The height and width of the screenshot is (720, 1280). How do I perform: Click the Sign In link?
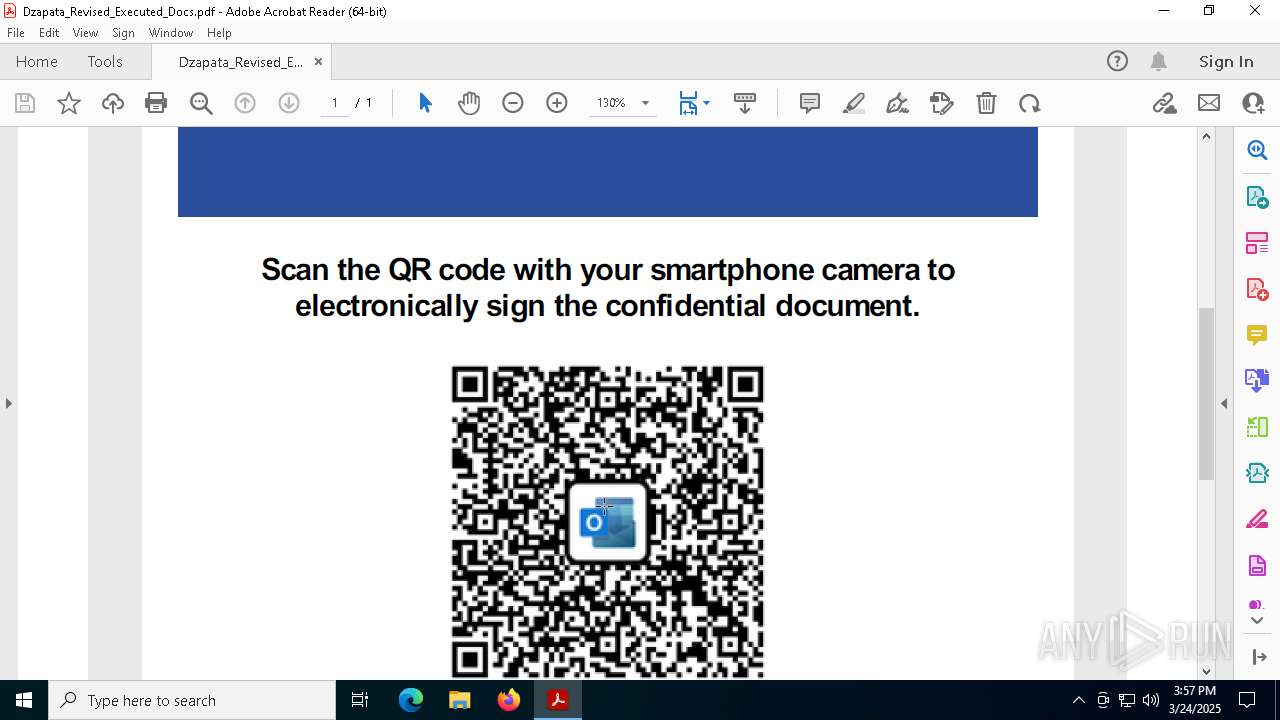coord(1226,61)
